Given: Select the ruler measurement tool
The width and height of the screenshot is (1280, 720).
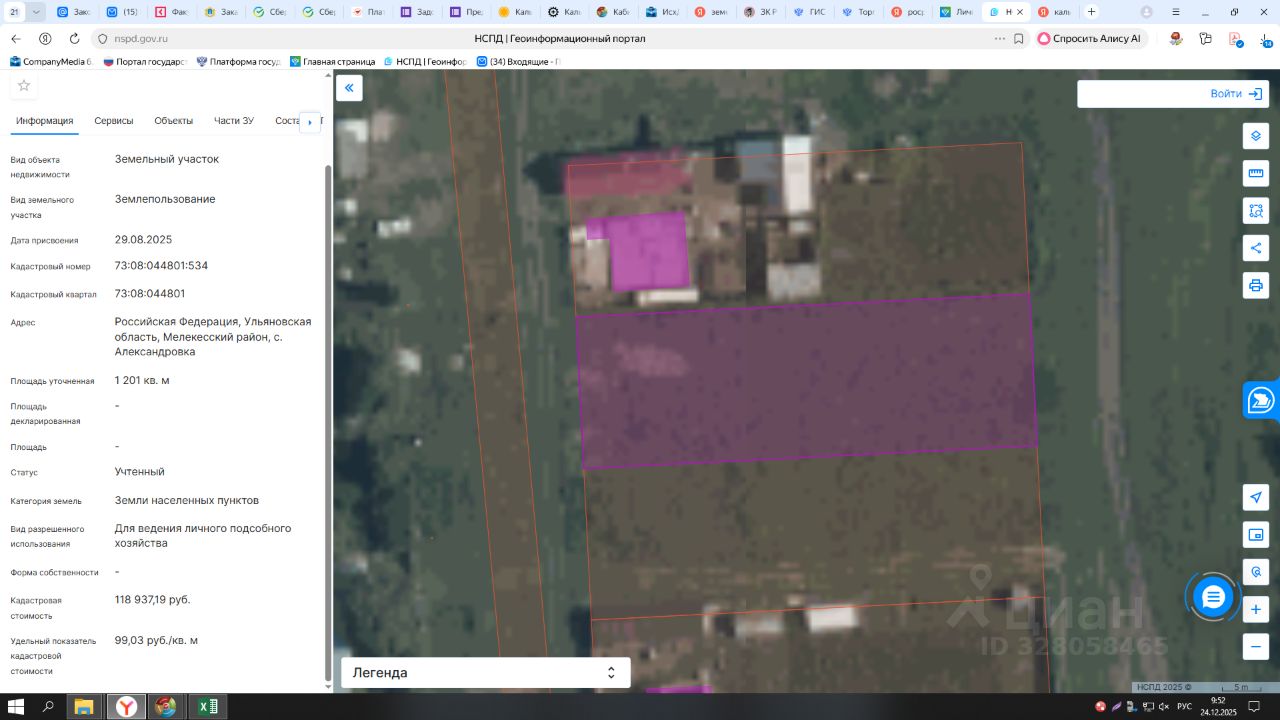Looking at the screenshot, I should pyautogui.click(x=1256, y=173).
